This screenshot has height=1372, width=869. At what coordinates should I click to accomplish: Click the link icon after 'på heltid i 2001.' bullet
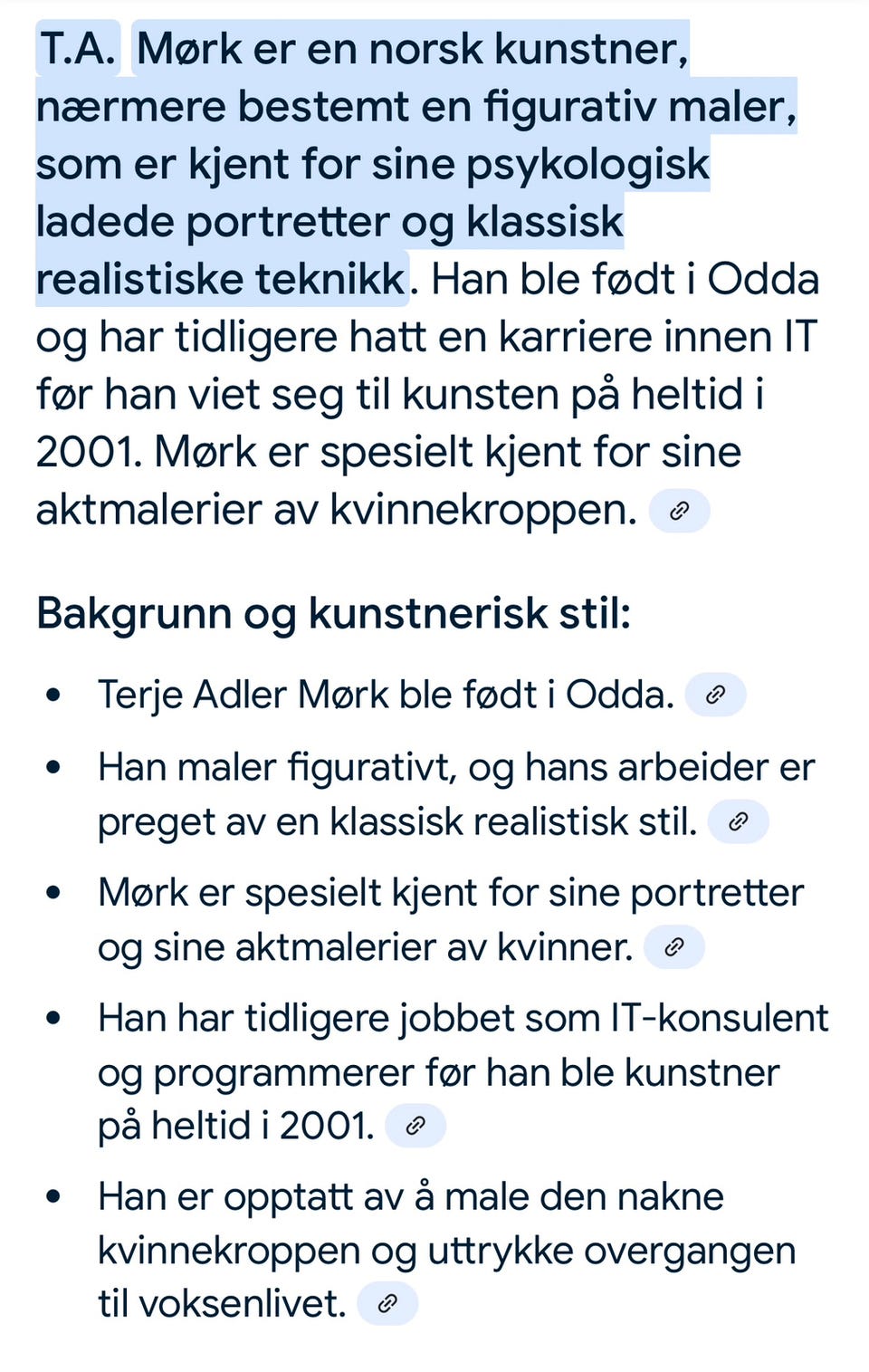pos(415,1126)
